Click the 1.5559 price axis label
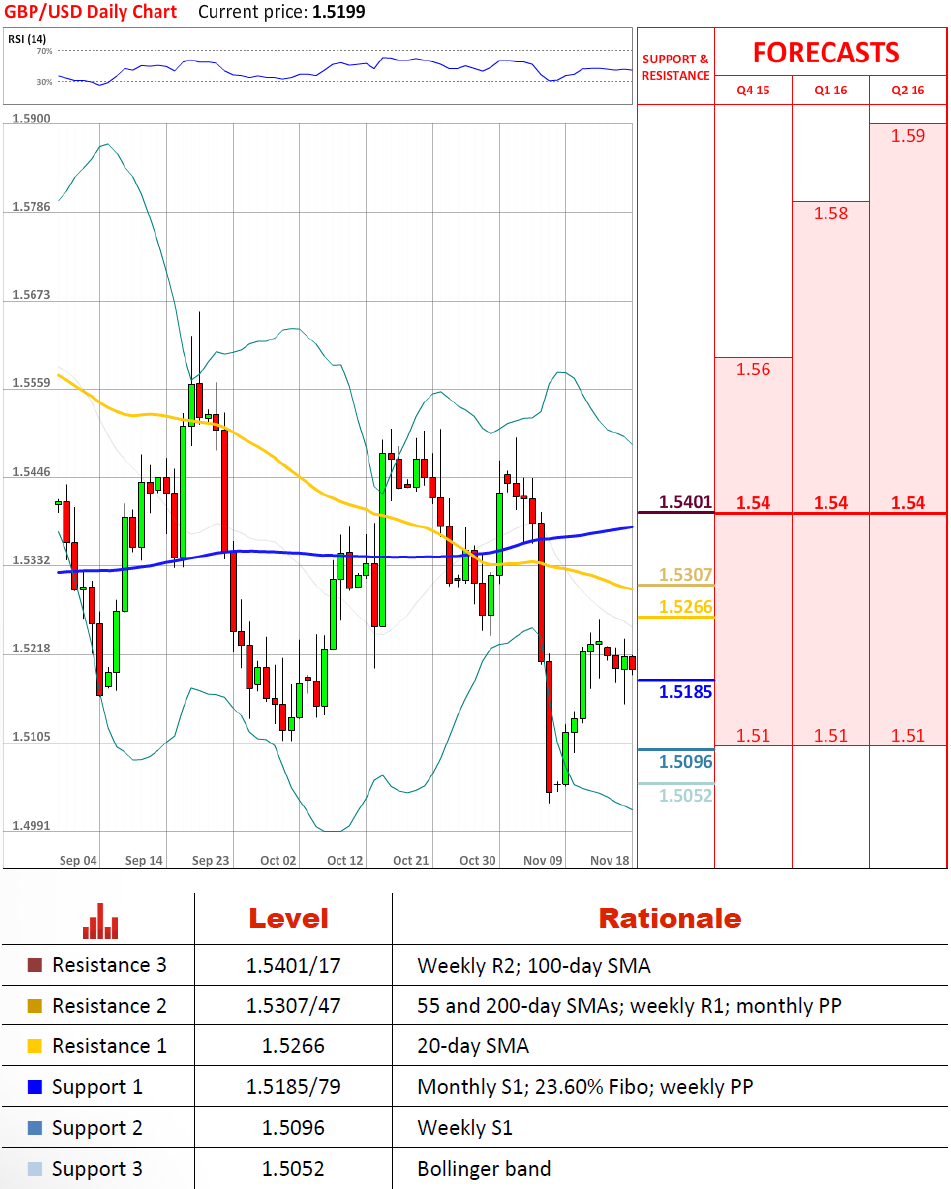The width and height of the screenshot is (951, 1189). pyautogui.click(x=31, y=383)
